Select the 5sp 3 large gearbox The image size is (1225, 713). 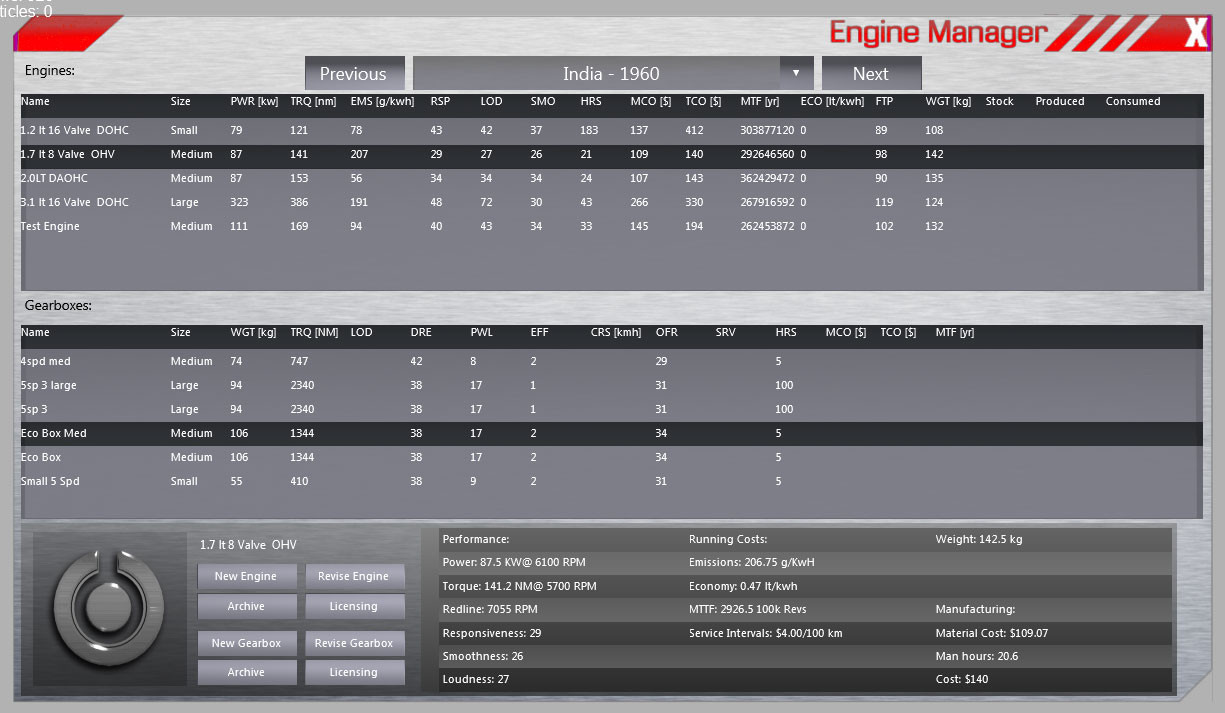point(611,385)
